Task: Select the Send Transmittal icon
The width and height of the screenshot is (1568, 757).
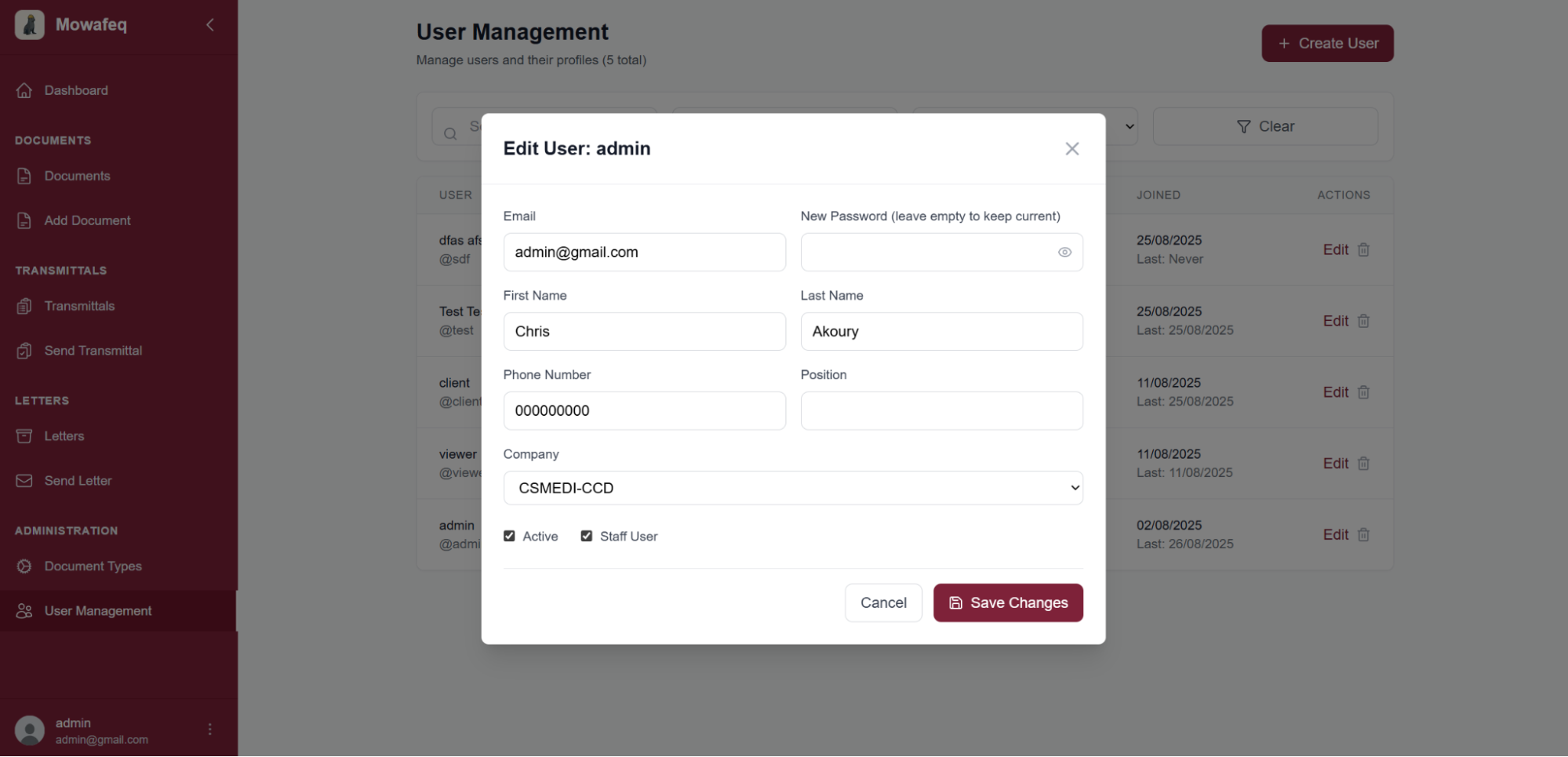Action: point(24,351)
